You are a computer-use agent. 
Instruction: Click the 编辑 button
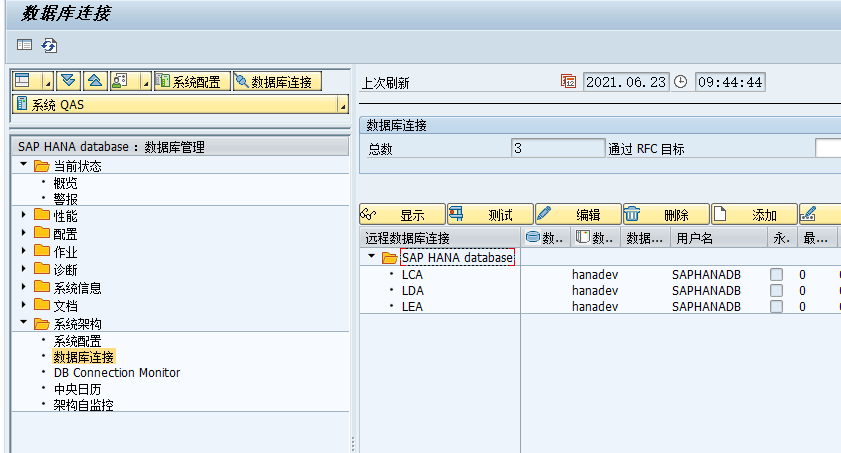[578, 214]
